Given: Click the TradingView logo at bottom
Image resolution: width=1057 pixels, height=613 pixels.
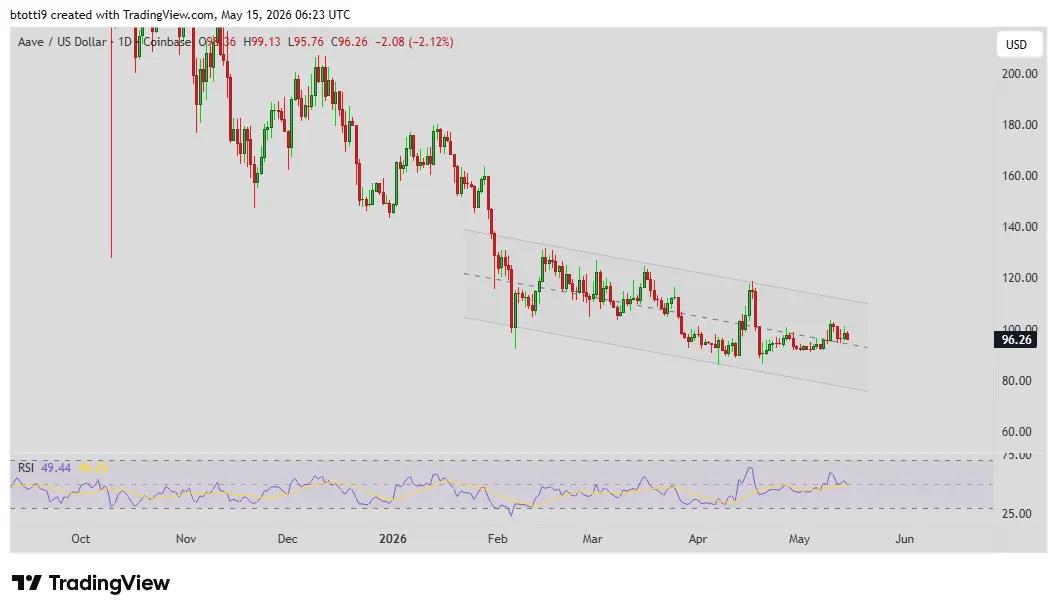Looking at the screenshot, I should (91, 583).
